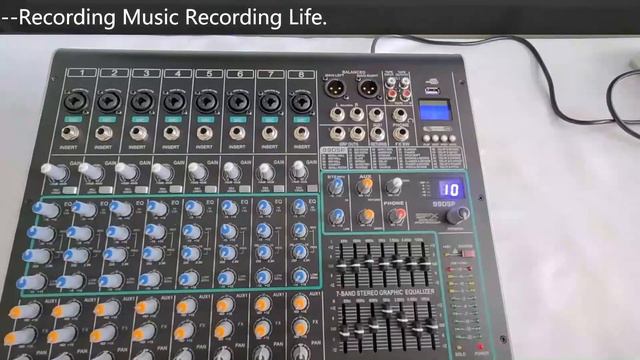Select the channel 2 XLR combo input jack
Screen dimensions: 640x360
coord(109,100)
